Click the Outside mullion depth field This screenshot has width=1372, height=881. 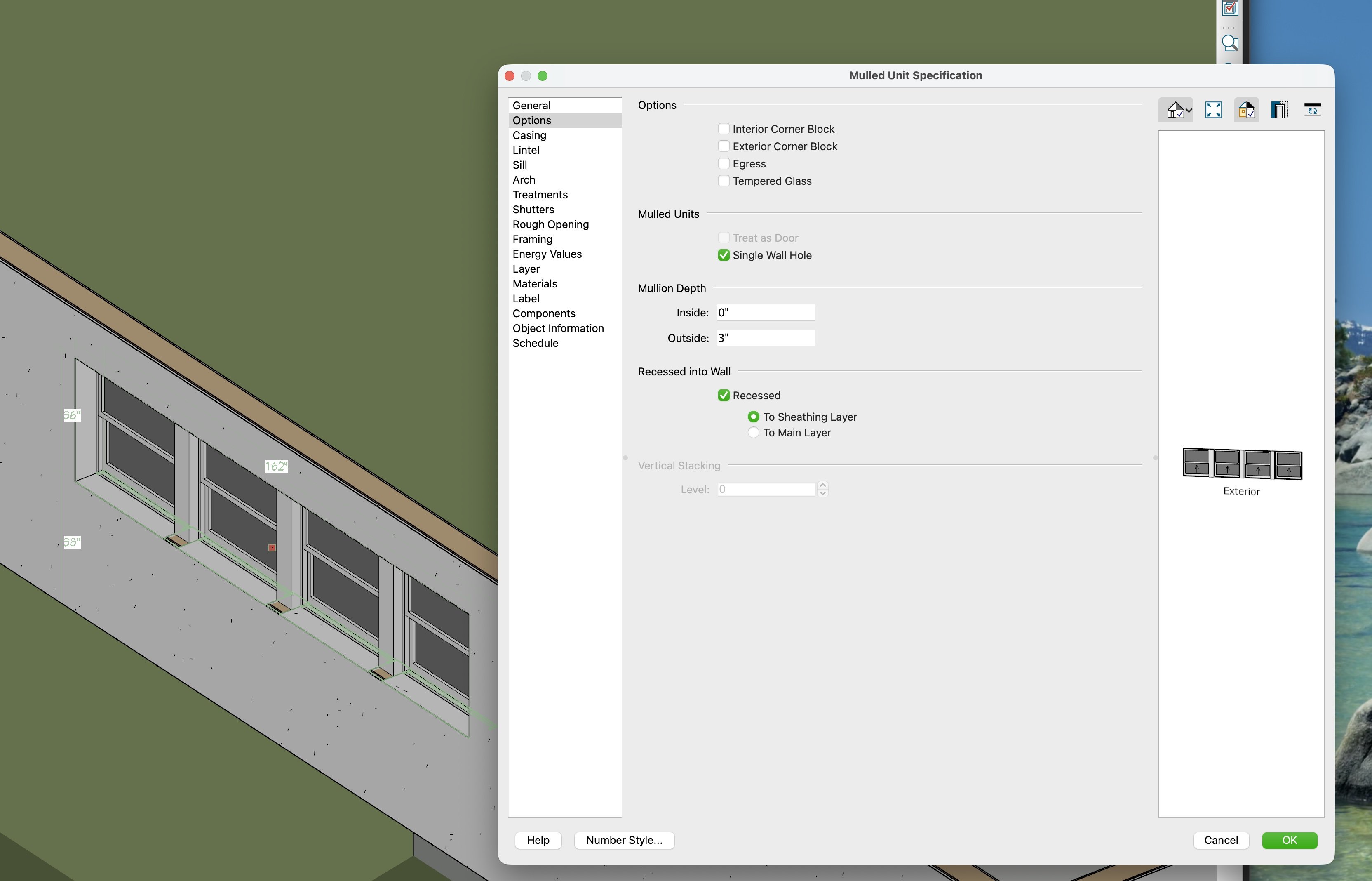(765, 338)
